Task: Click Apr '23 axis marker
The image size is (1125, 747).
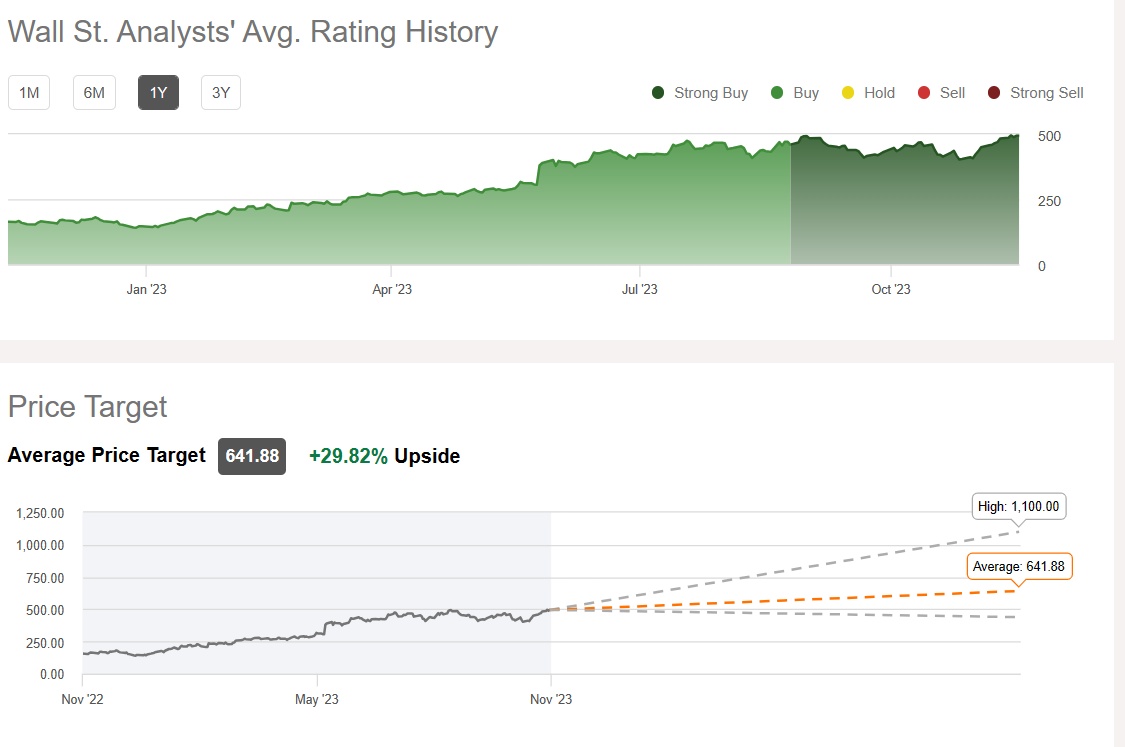Action: 392,290
